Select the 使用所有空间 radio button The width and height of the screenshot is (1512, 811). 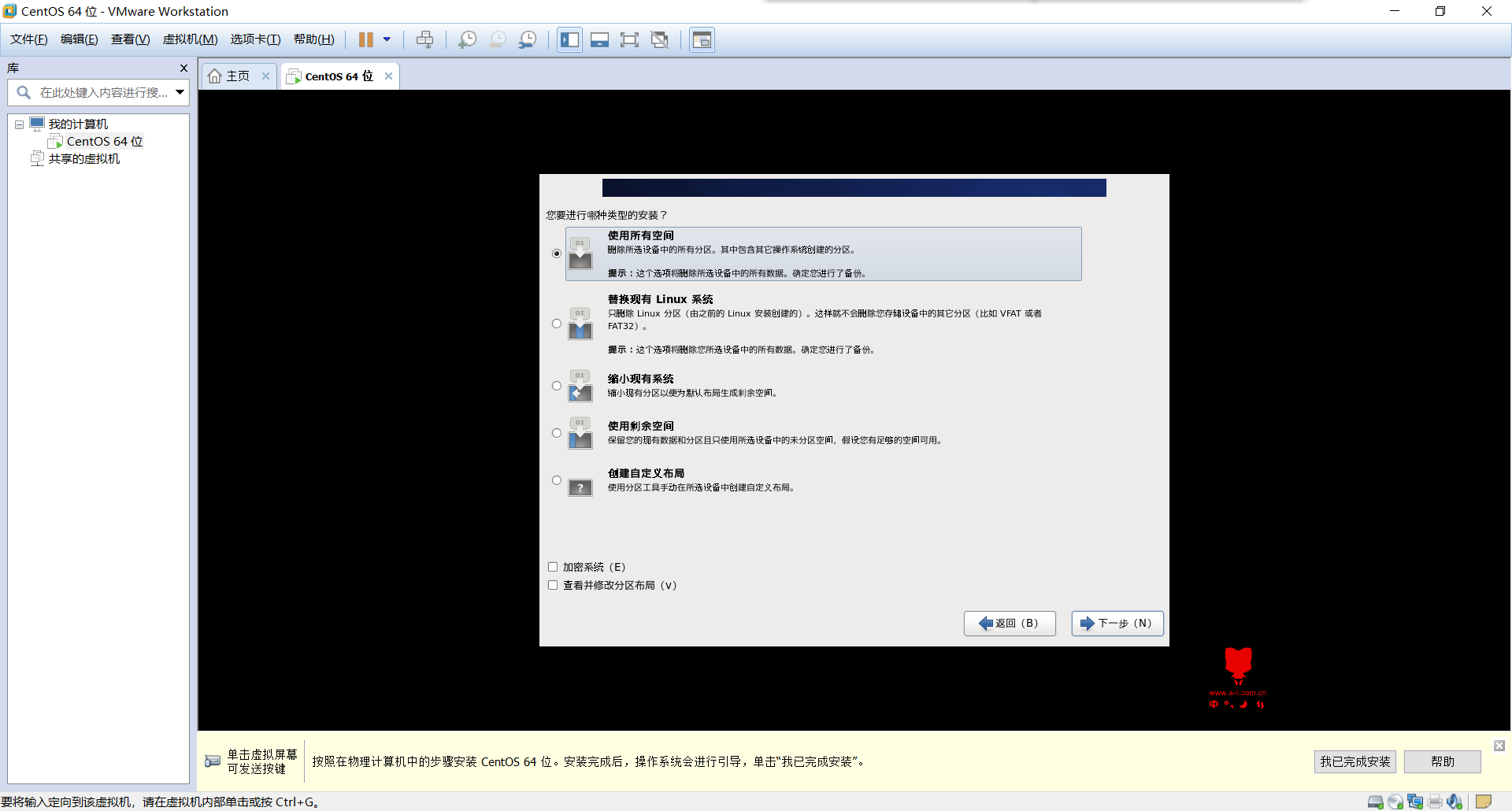click(x=557, y=254)
